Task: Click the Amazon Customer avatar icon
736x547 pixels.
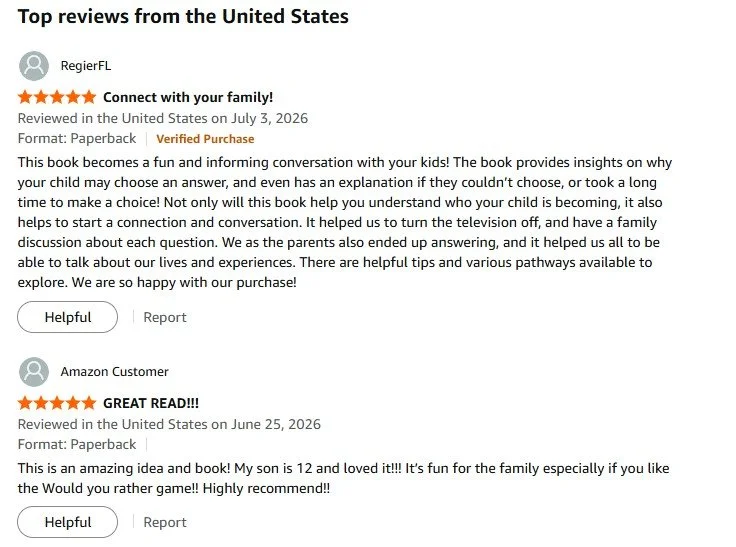Action: pyautogui.click(x=34, y=372)
